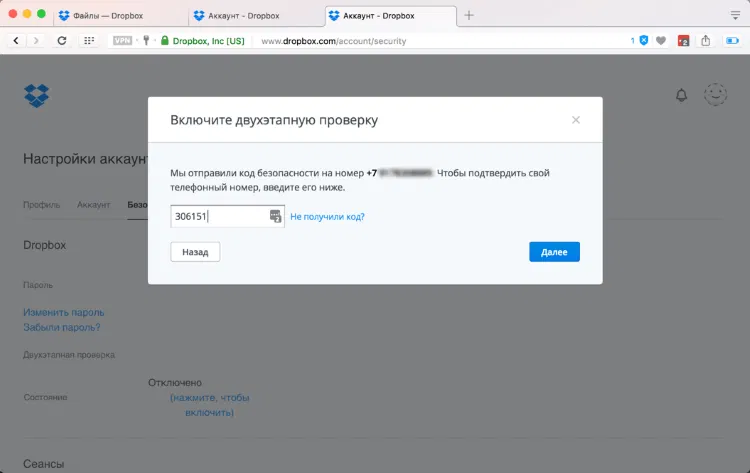Click the green lock security icon

tap(165, 41)
